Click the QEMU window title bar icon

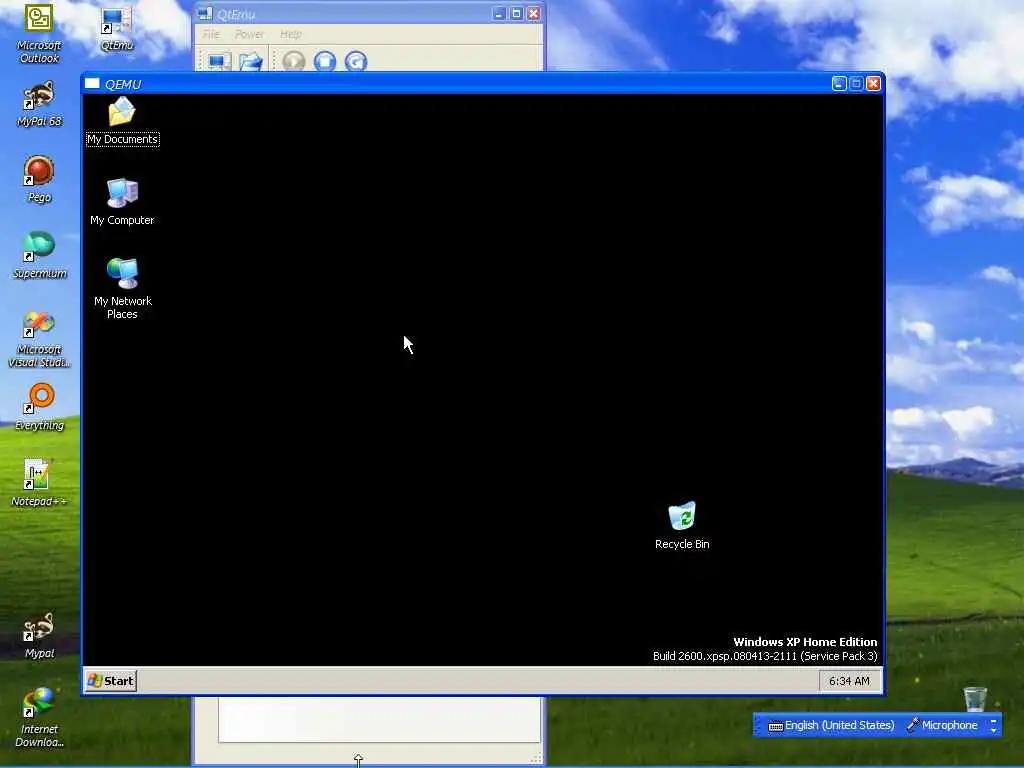pos(92,84)
